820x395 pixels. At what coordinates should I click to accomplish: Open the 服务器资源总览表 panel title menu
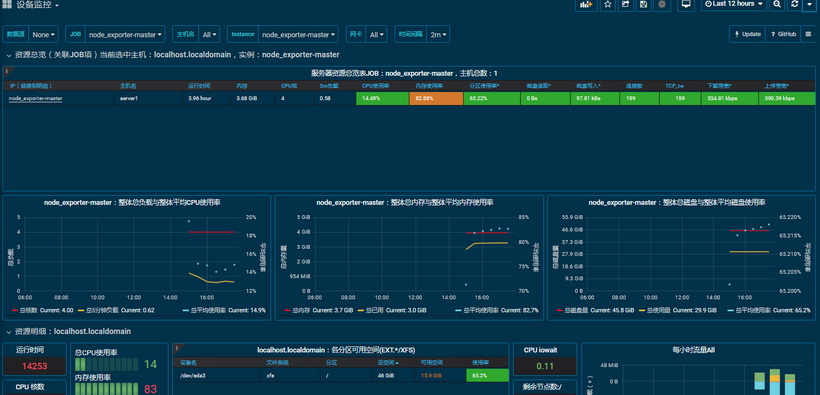[x=404, y=73]
